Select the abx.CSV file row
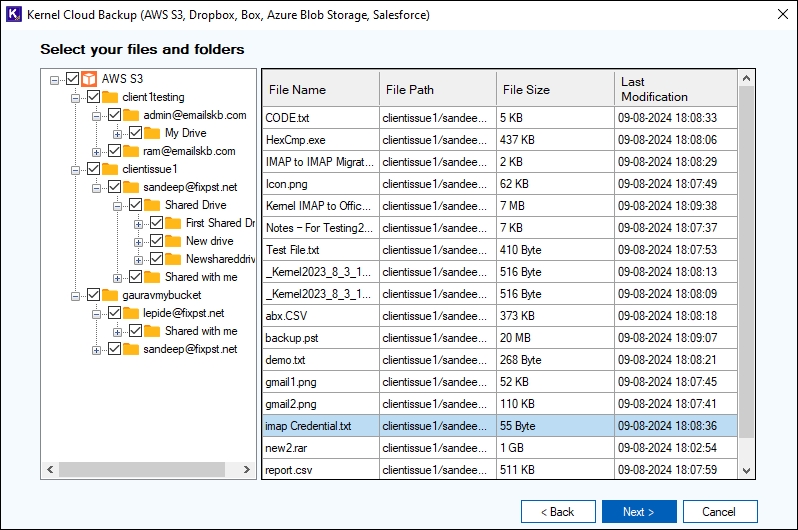The width and height of the screenshot is (798, 530). point(500,316)
